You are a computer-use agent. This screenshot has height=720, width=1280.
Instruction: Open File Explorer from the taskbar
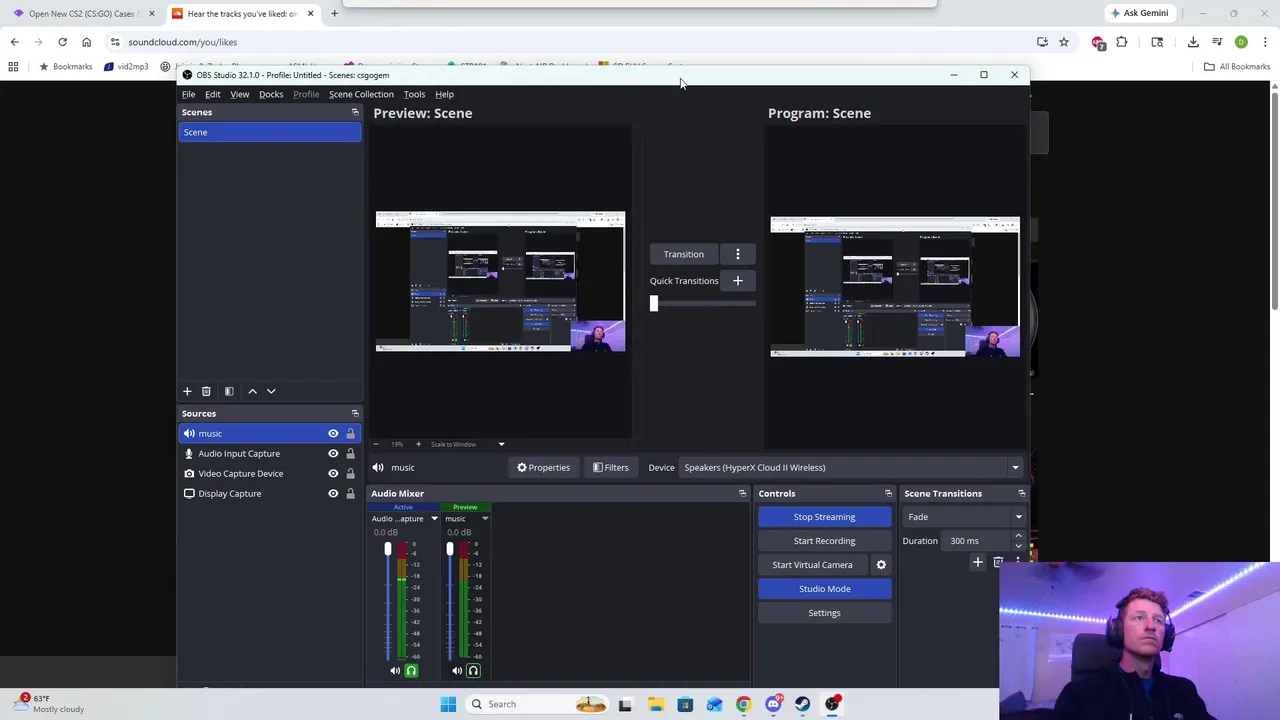[655, 704]
